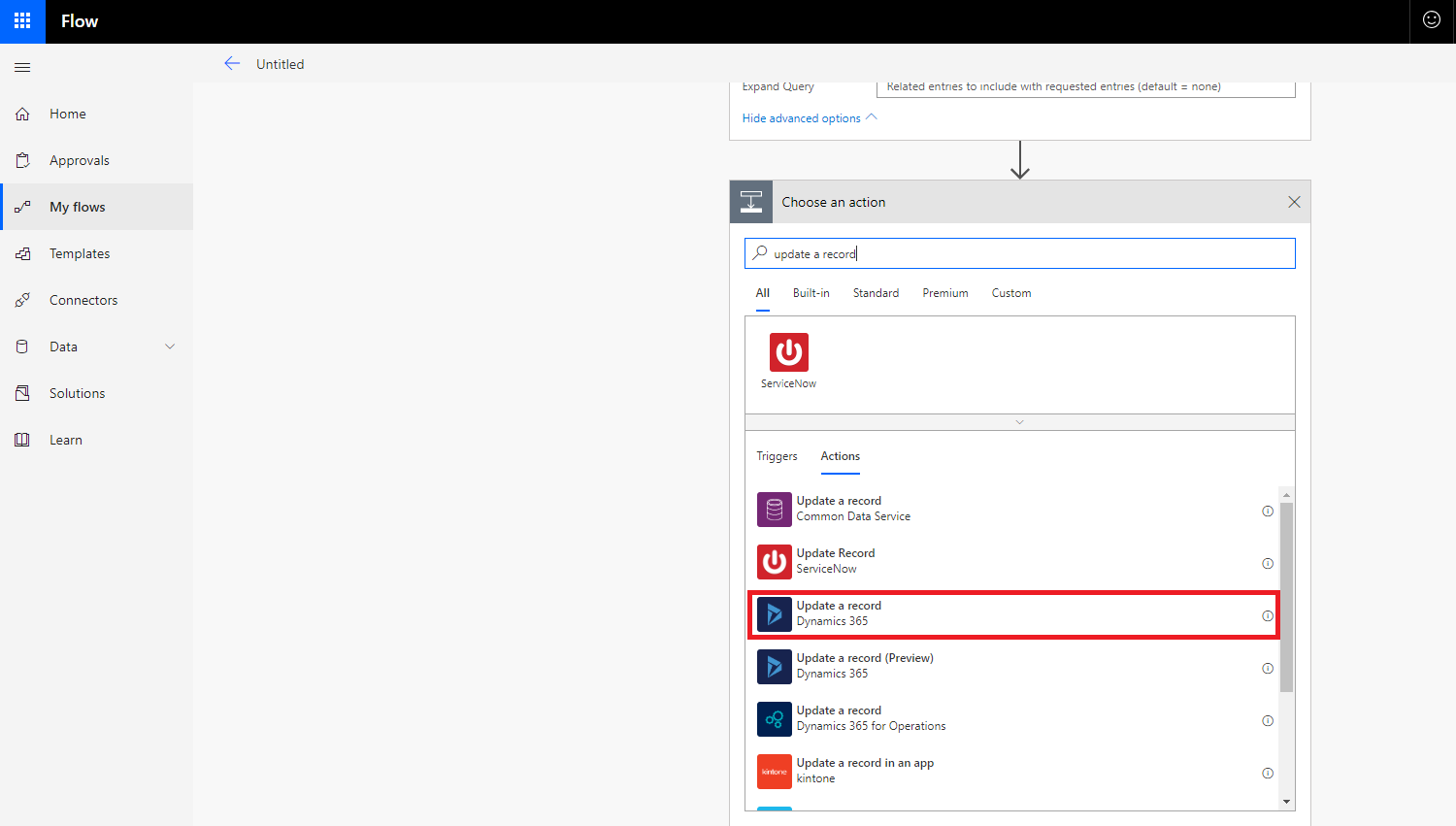
Task: Switch to the All filter tab
Action: click(x=763, y=293)
